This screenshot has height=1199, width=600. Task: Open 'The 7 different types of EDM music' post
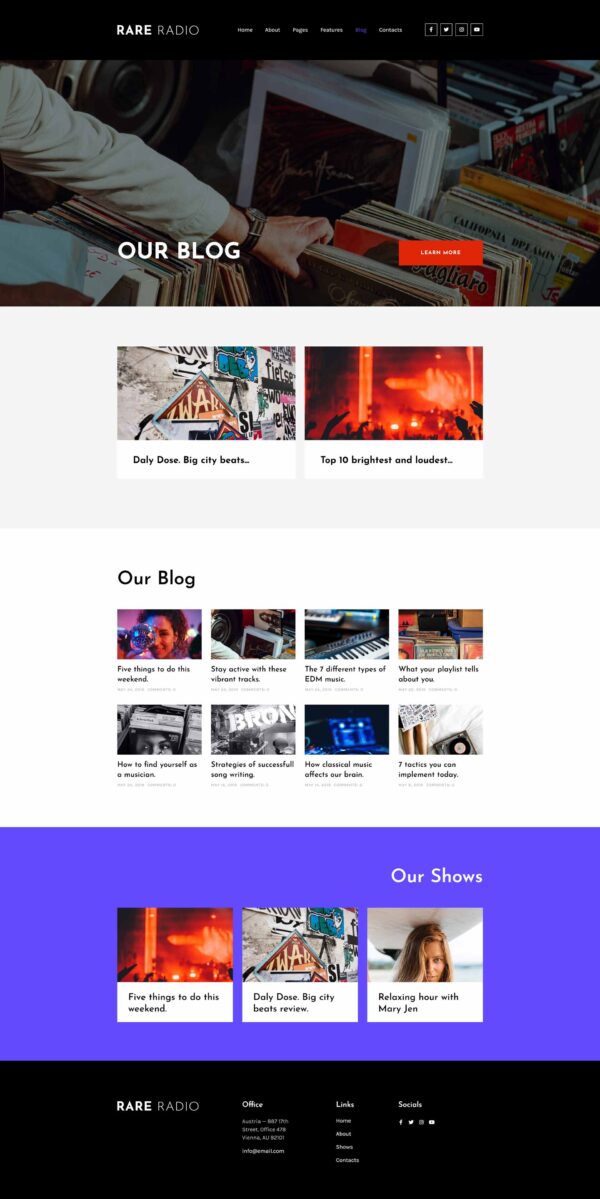346,651
